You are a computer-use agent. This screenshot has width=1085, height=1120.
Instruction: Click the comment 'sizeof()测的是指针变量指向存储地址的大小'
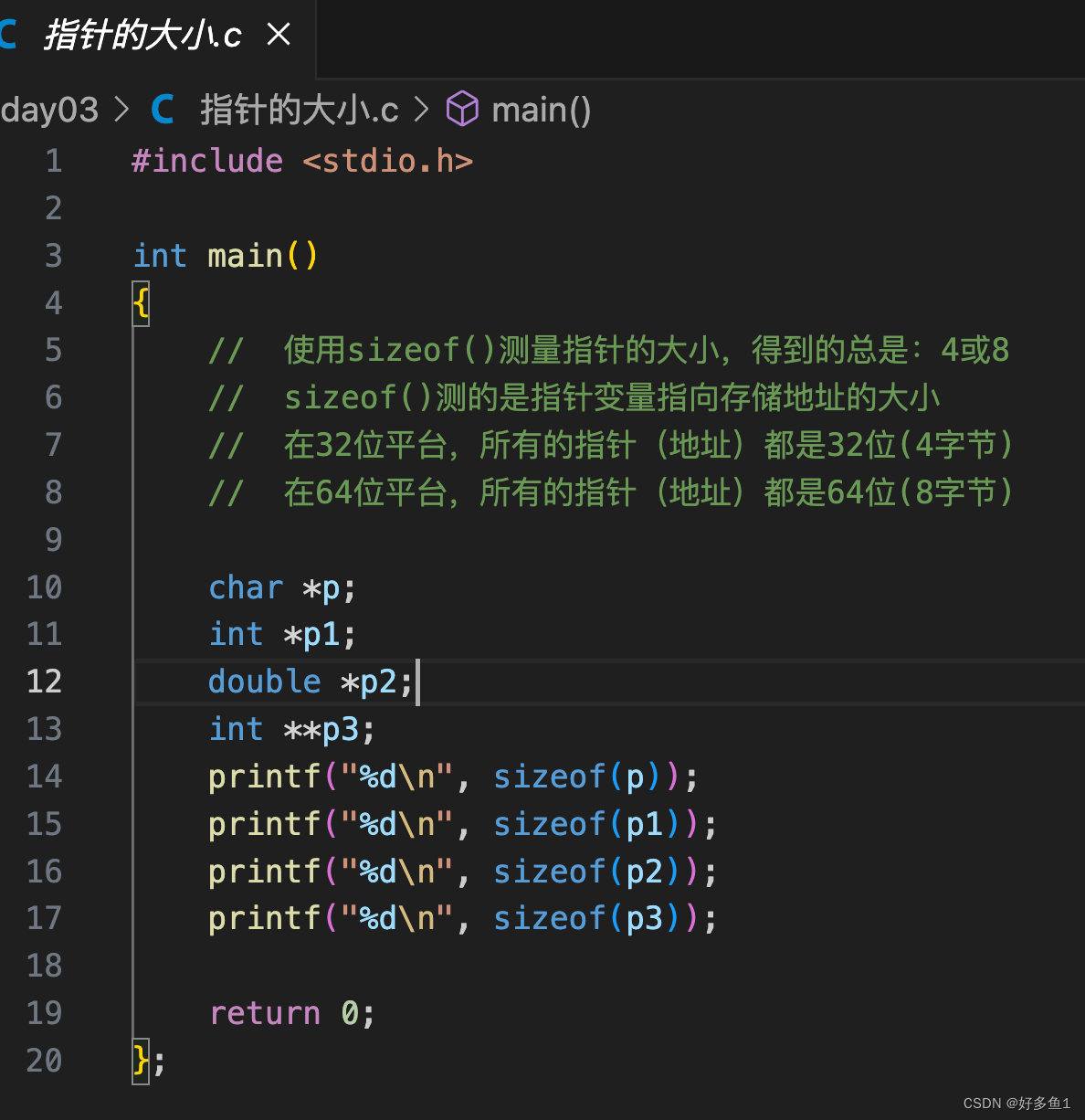click(612, 397)
